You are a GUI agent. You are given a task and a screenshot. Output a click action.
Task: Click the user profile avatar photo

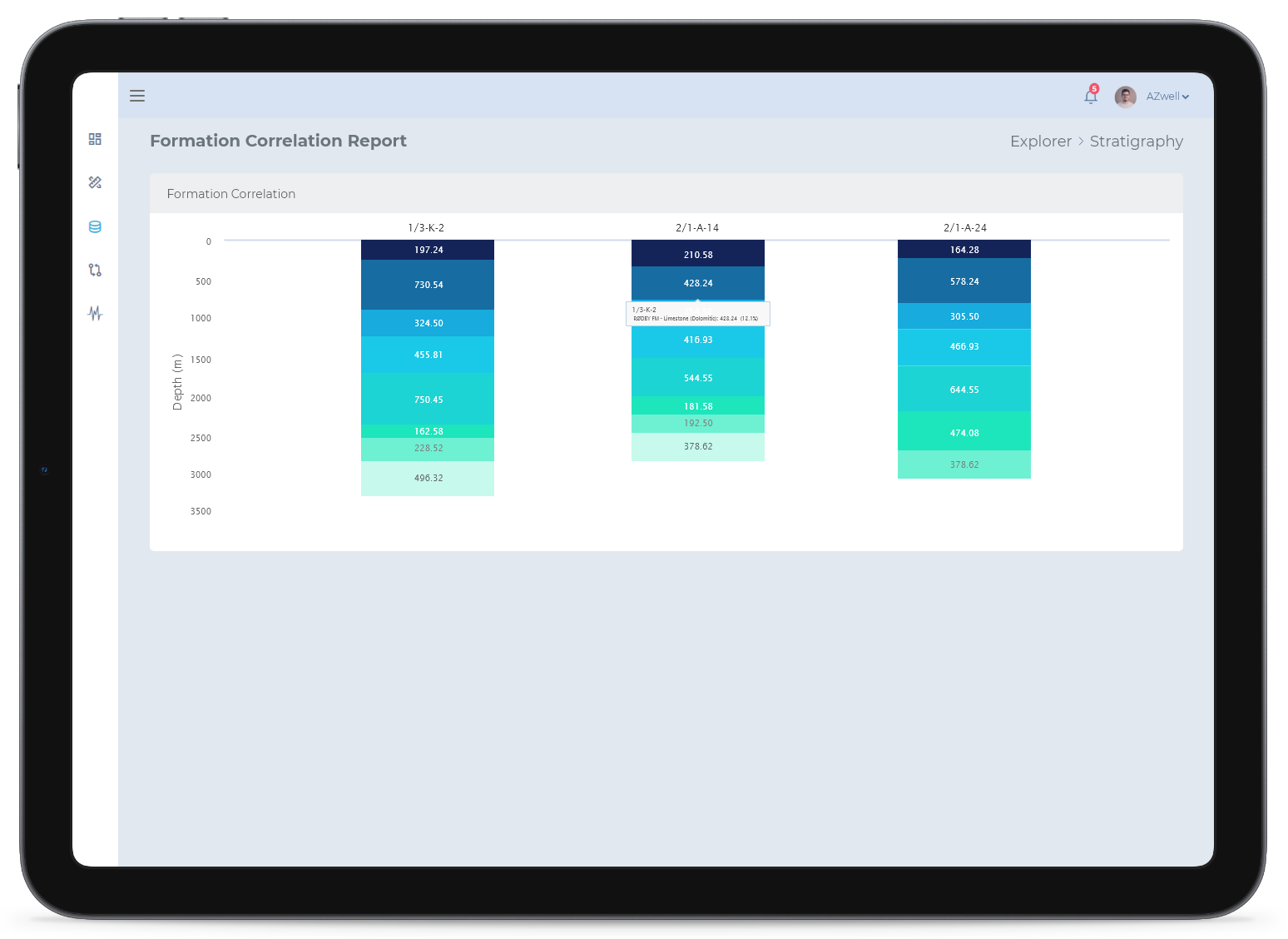[1125, 97]
